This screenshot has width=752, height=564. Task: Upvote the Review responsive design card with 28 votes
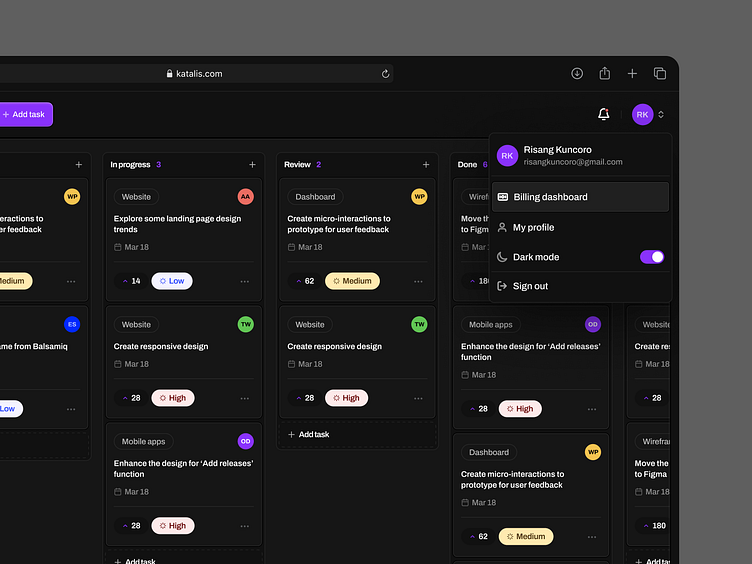[x=305, y=398]
